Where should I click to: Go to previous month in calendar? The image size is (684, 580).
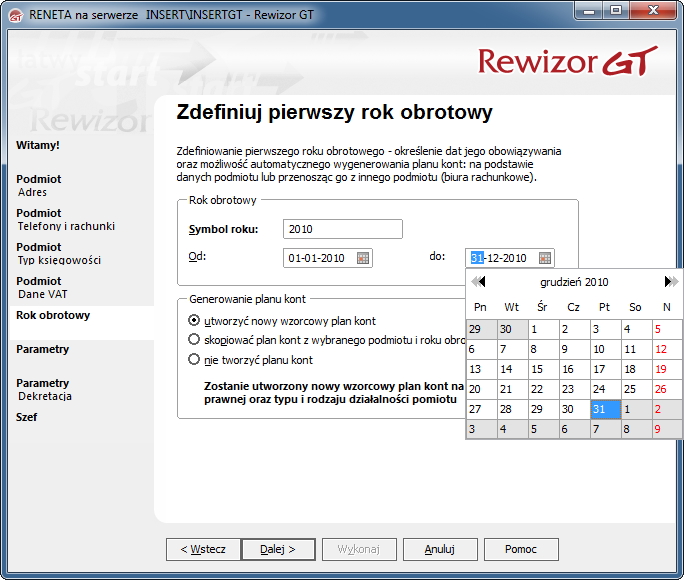coord(478,282)
